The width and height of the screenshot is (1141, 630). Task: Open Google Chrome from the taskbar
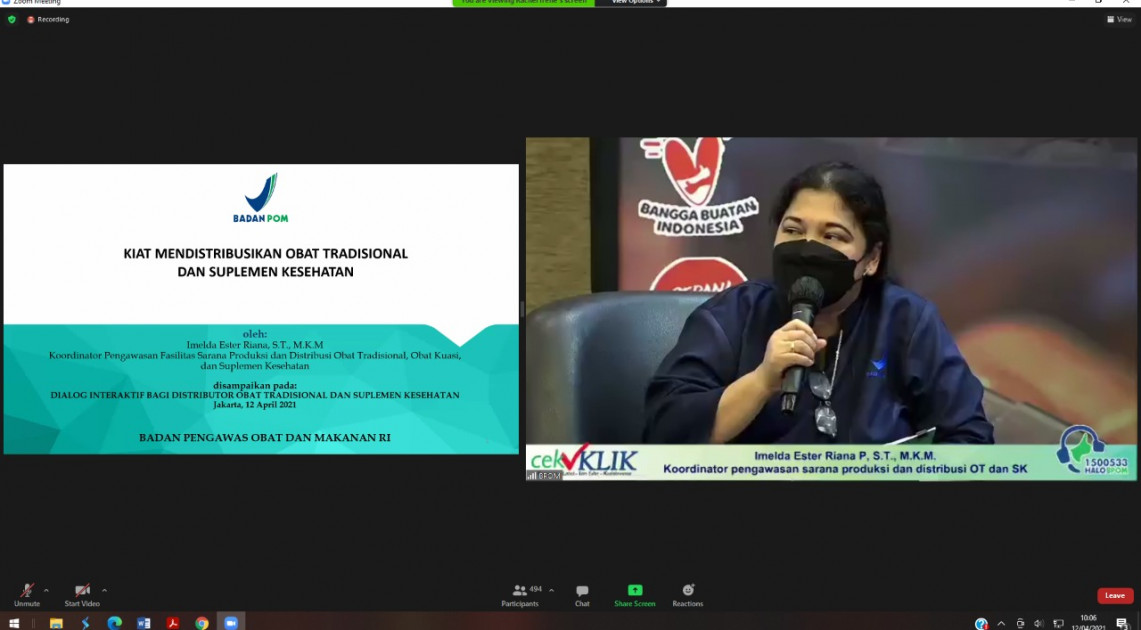coord(202,623)
